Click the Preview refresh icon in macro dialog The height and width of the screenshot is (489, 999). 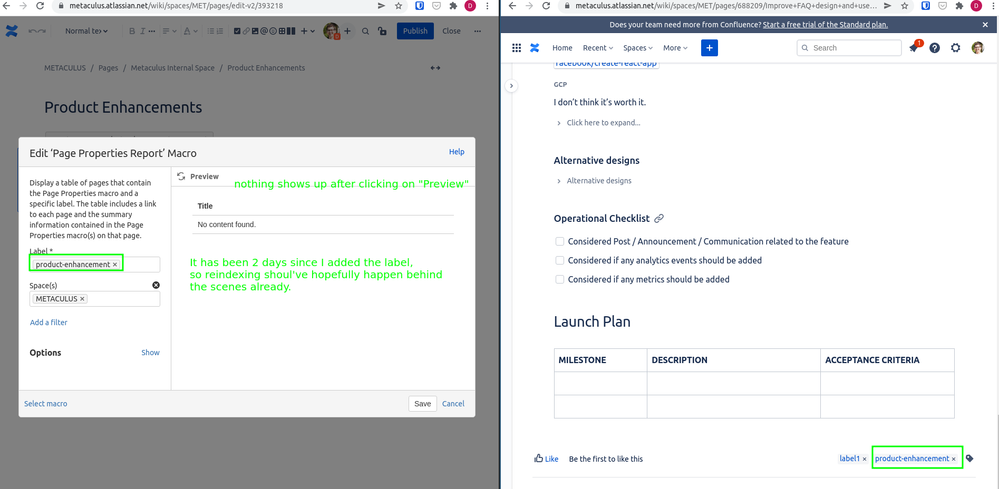coord(181,176)
